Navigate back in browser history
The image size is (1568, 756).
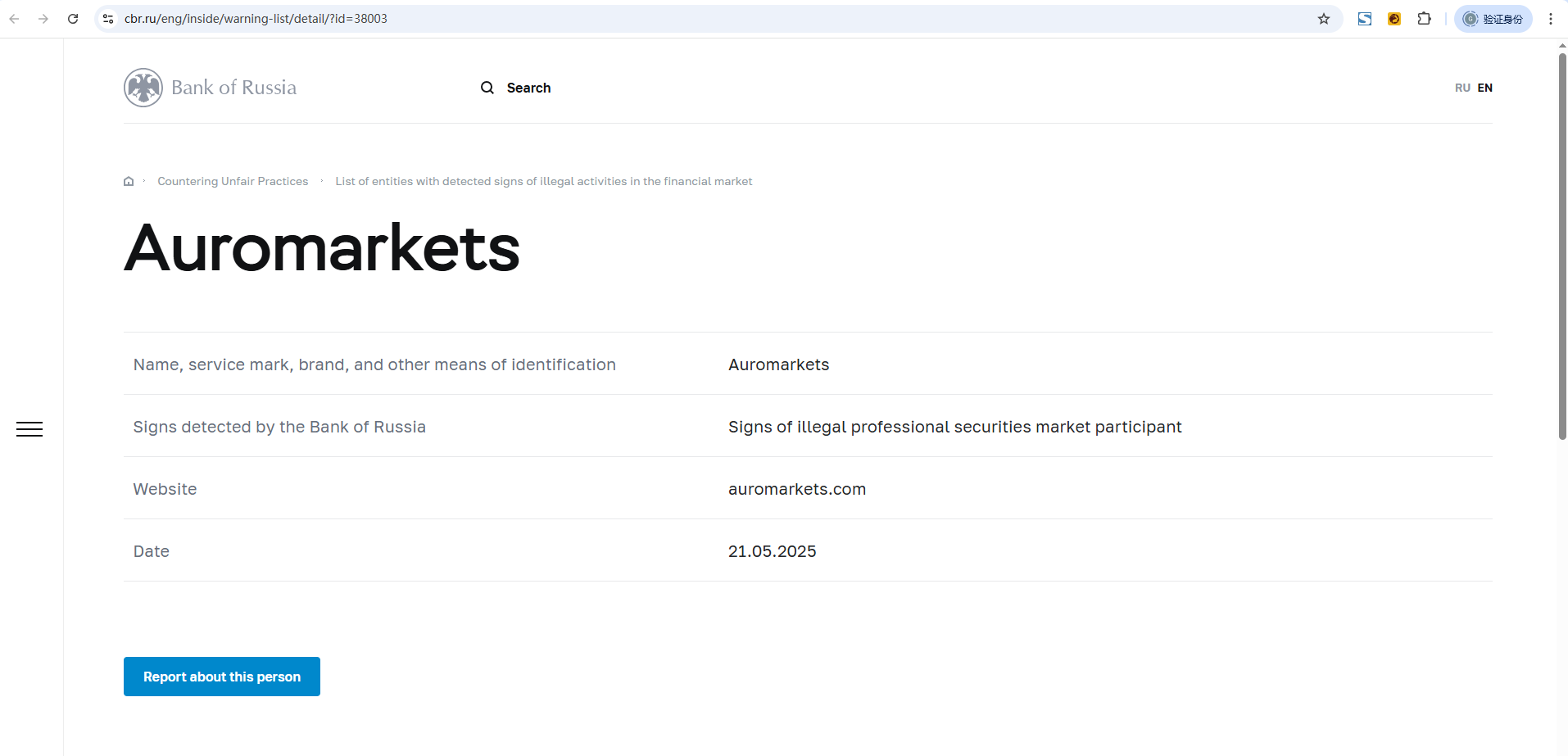point(14,19)
